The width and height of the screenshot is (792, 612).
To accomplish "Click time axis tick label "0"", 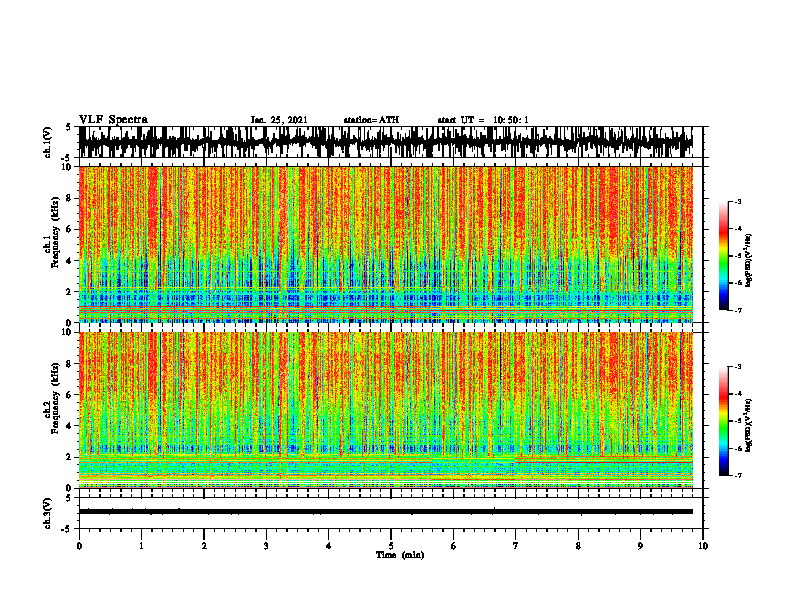I will pos(79,546).
